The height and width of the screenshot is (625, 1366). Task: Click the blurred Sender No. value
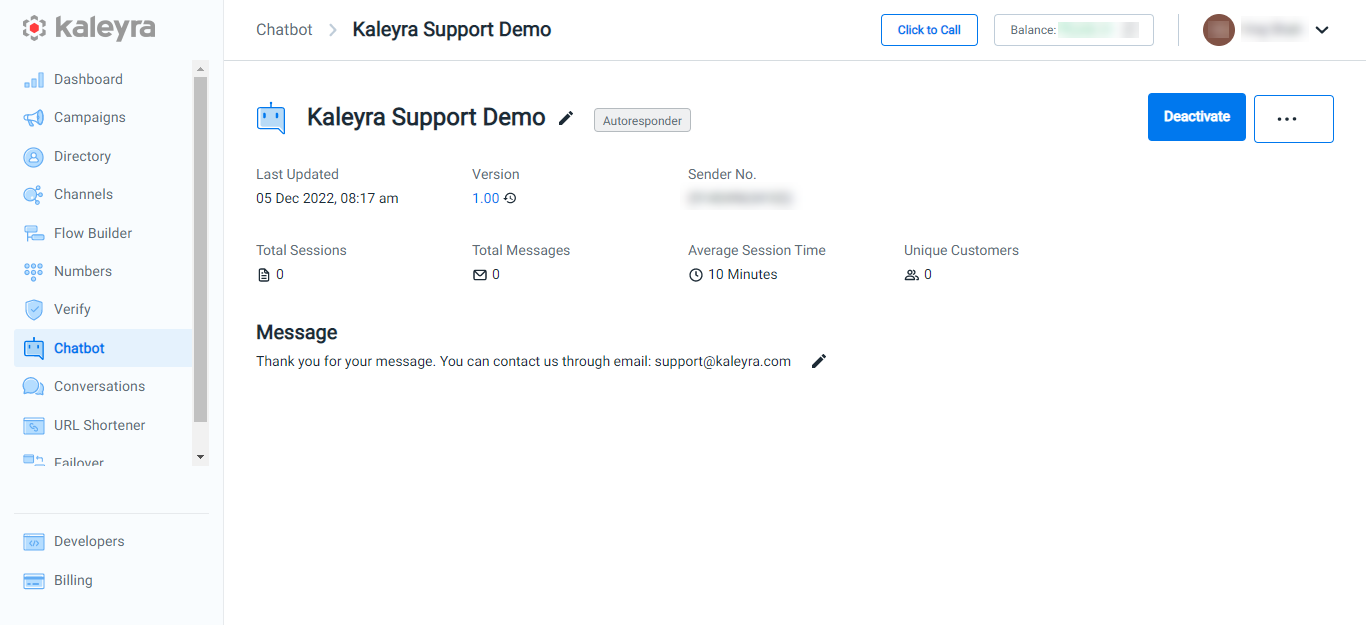coord(740,199)
